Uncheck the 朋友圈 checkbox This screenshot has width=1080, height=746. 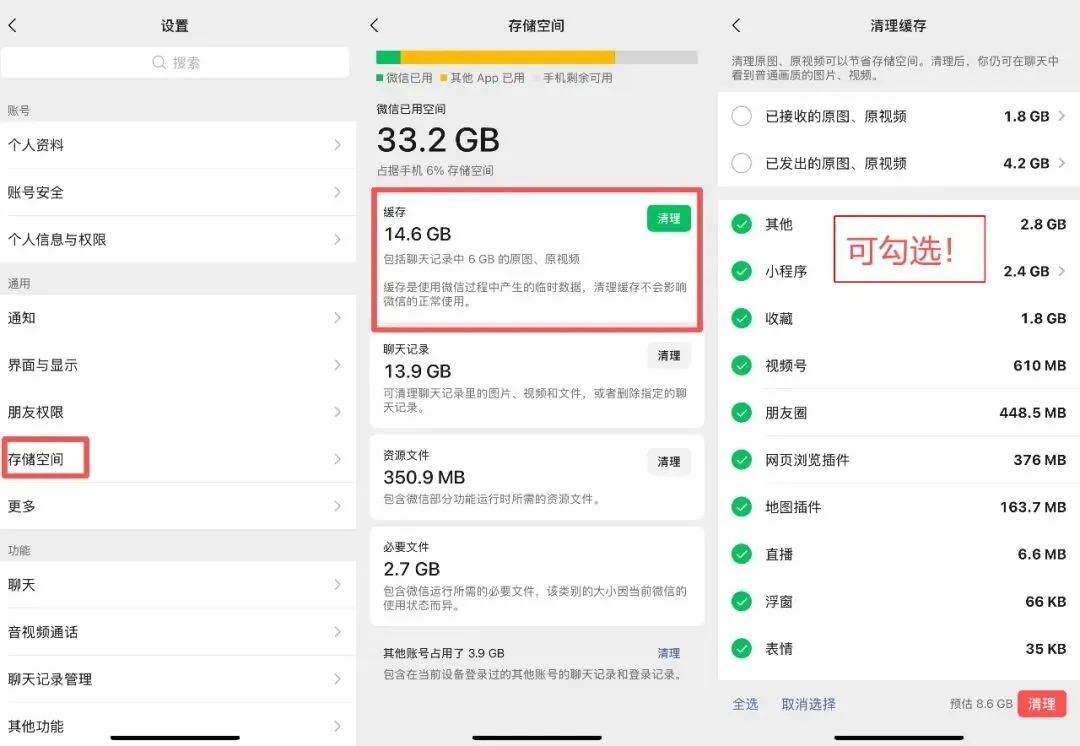tap(741, 413)
